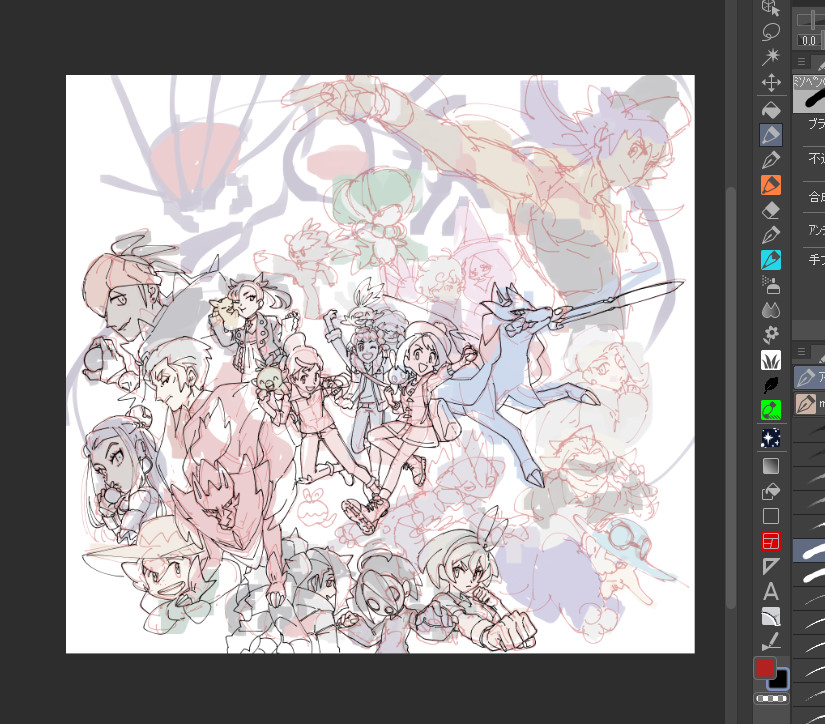Viewport: 825px width, 724px height.
Task: Select the pen nib tool above orange marker
Action: pyautogui.click(x=771, y=159)
